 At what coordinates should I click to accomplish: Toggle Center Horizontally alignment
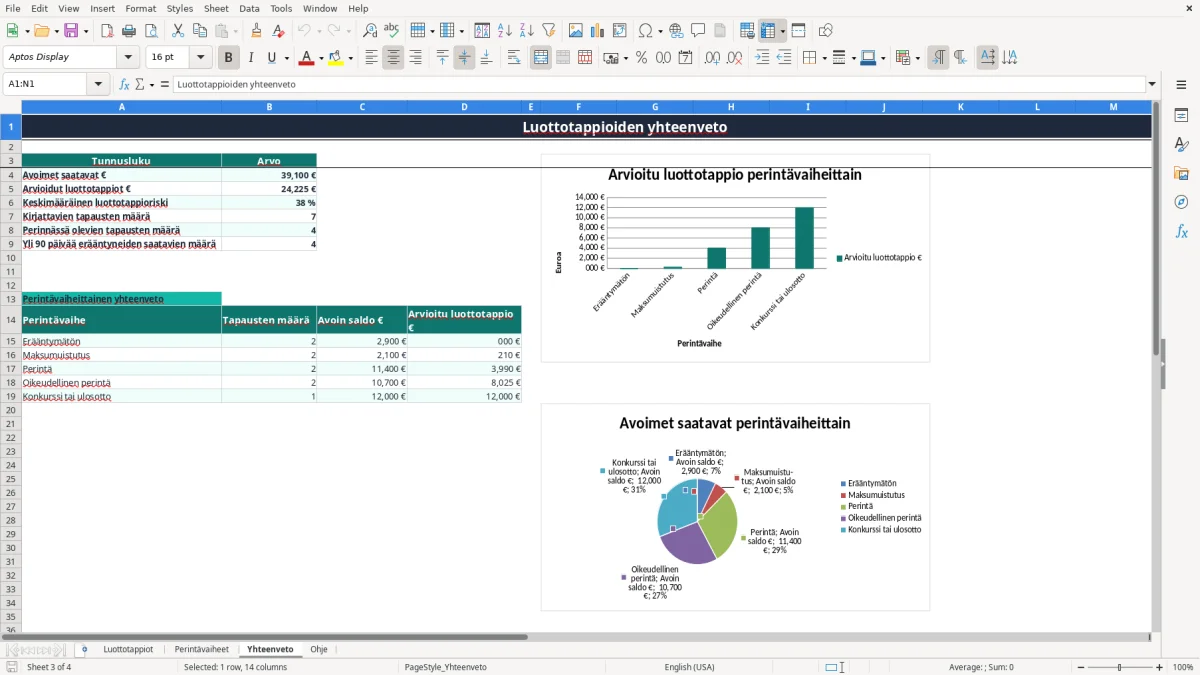393,58
